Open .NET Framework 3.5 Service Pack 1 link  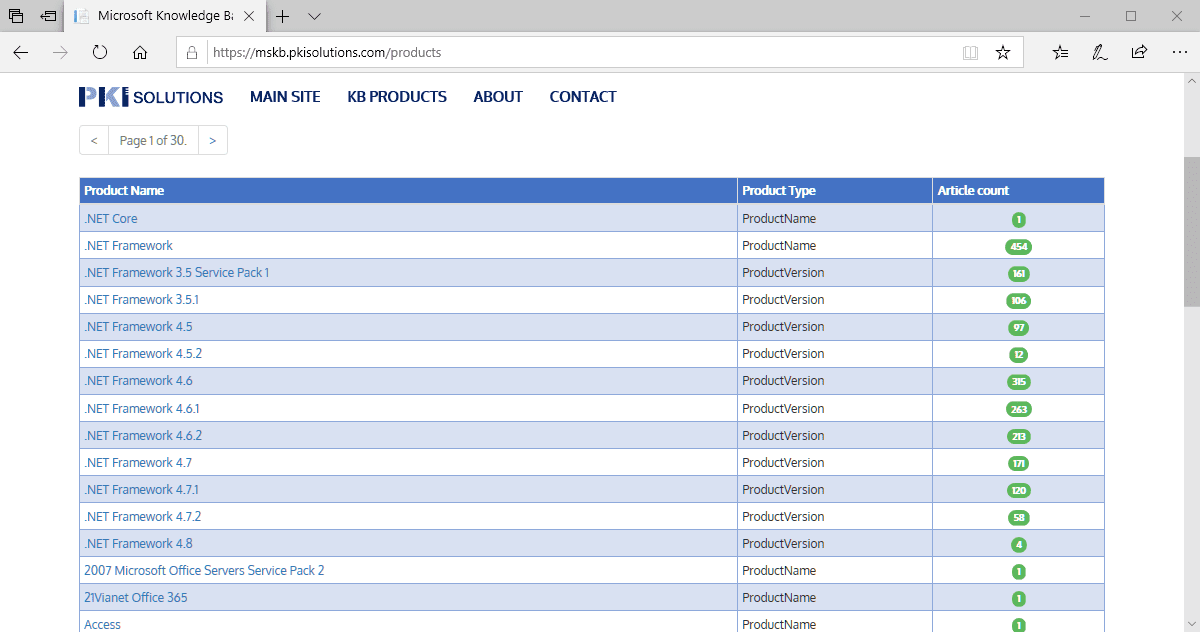tap(177, 272)
